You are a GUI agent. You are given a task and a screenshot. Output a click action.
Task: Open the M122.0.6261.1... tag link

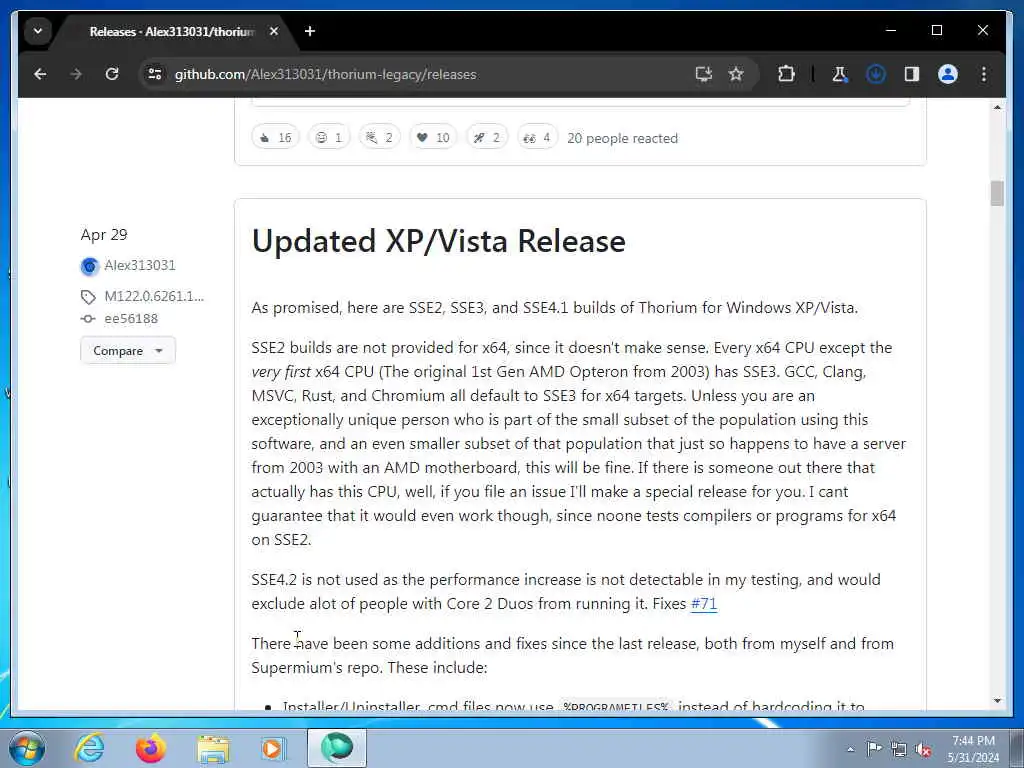(154, 296)
